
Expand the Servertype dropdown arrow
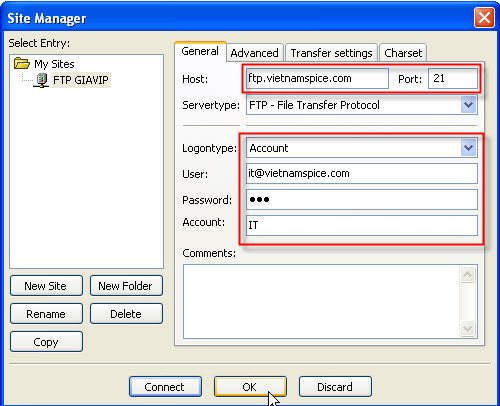click(x=468, y=105)
